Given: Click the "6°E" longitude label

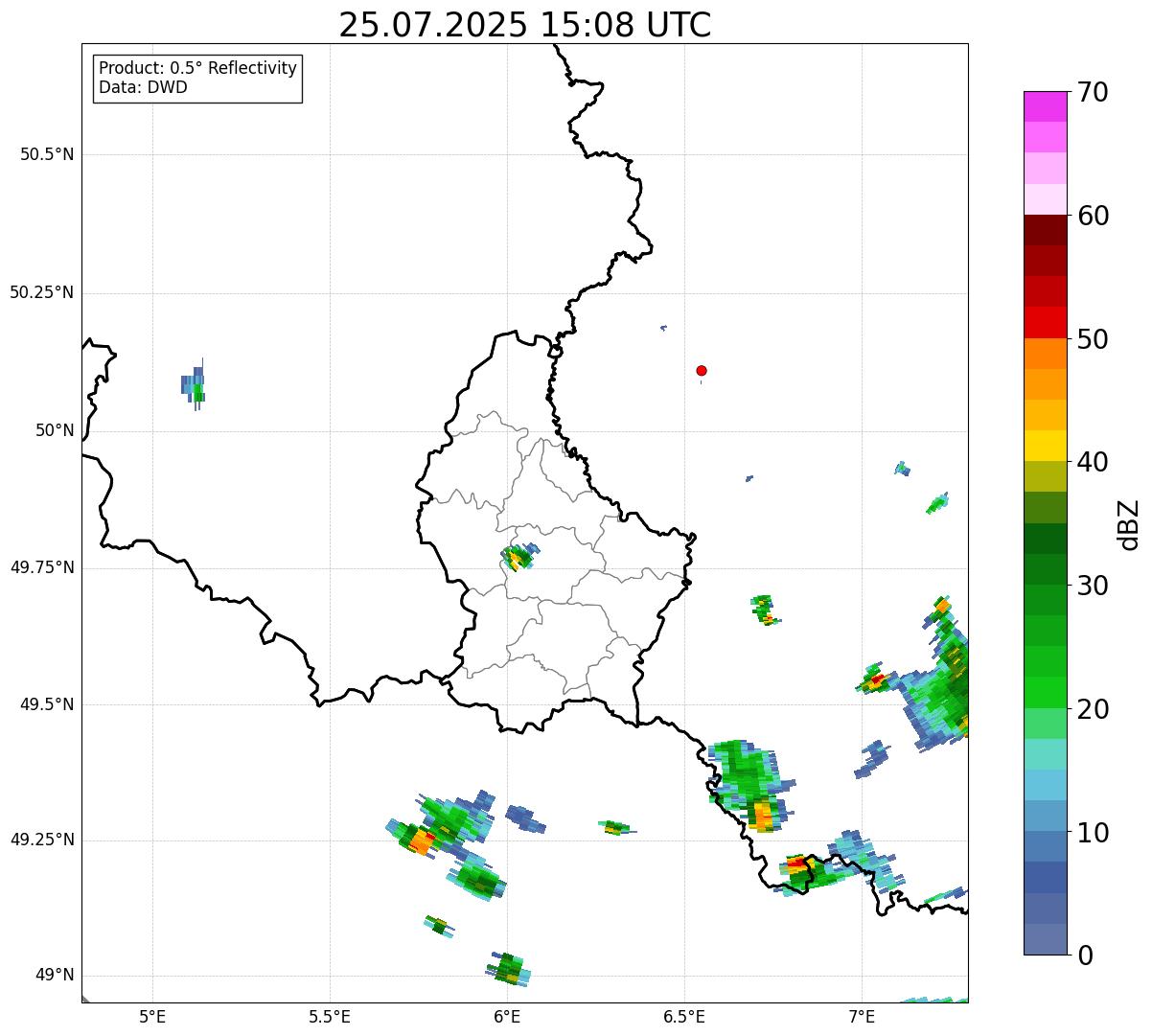Looking at the screenshot, I should pyautogui.click(x=507, y=1017).
